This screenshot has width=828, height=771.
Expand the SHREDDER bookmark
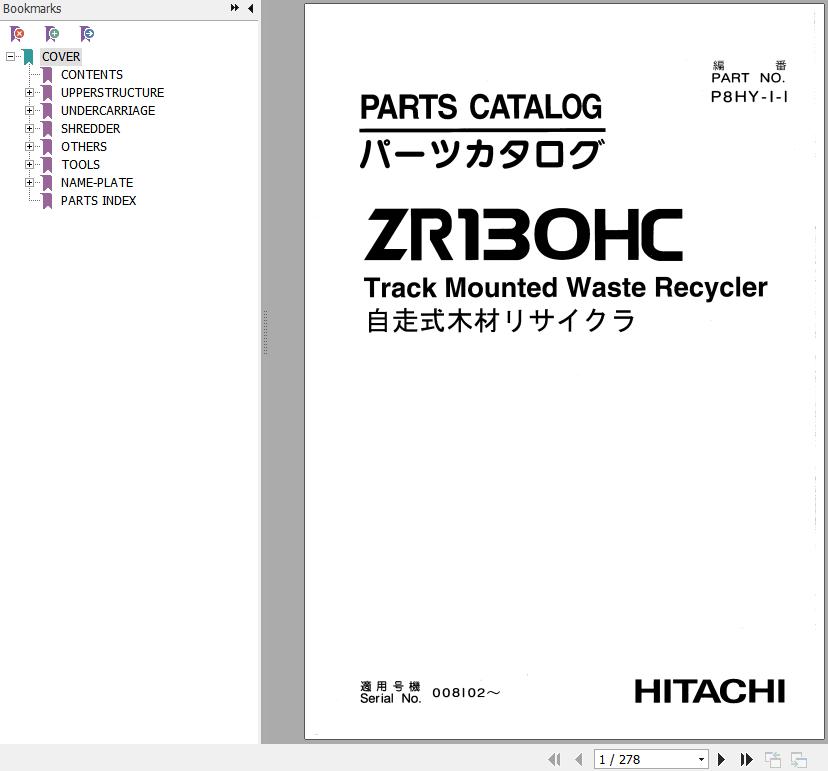29,128
